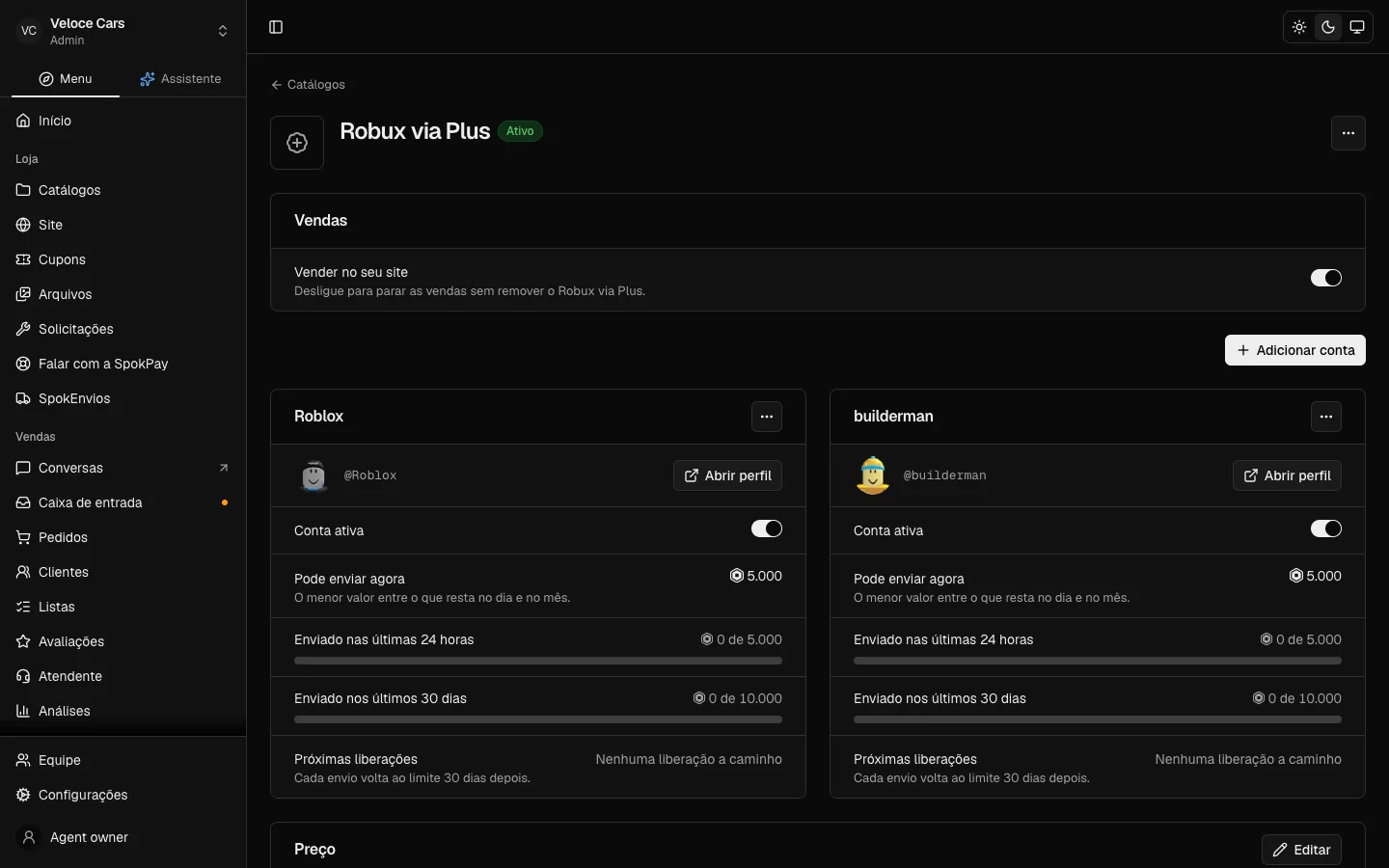Image resolution: width=1389 pixels, height=868 pixels.
Task: Open Conversas in the sidebar
Action: pyautogui.click(x=123, y=468)
